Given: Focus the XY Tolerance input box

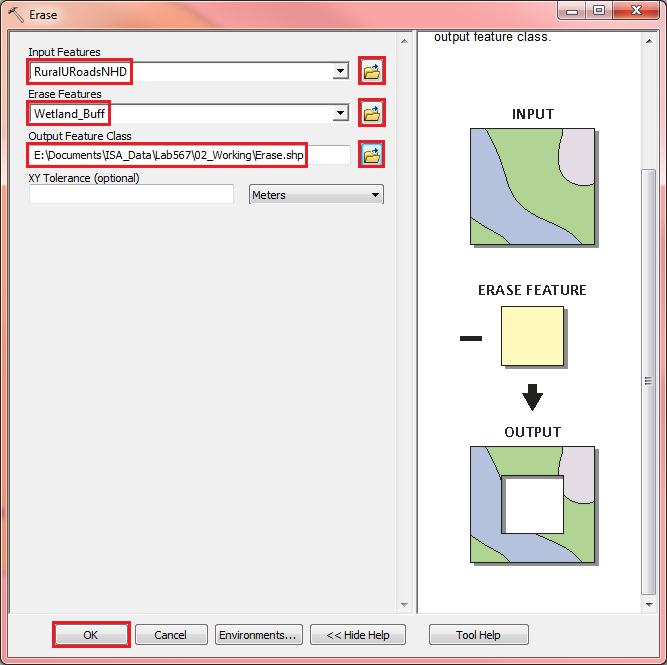Looking at the screenshot, I should point(131,195).
